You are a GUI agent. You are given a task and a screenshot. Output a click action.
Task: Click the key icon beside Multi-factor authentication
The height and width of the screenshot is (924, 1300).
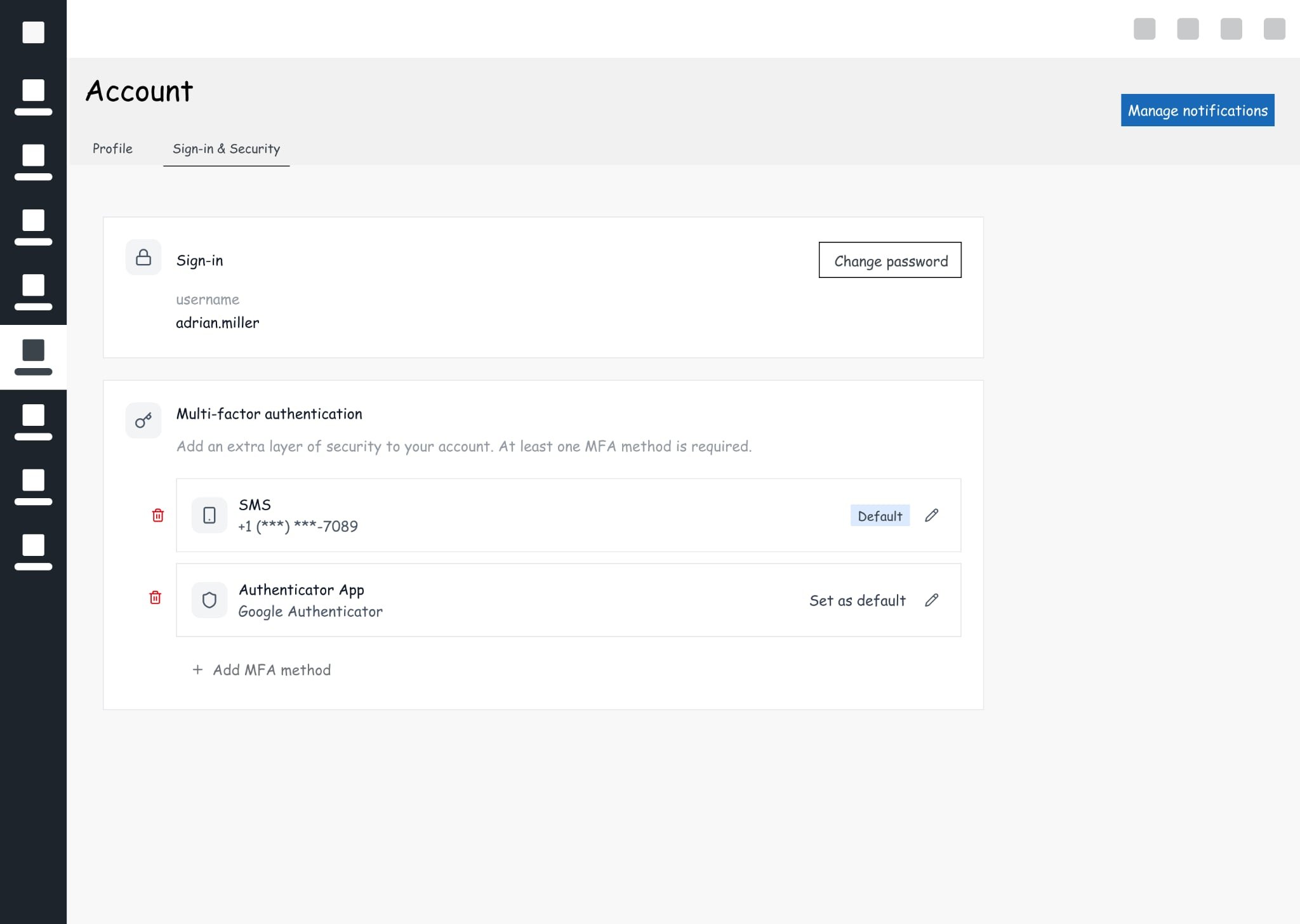coord(143,420)
